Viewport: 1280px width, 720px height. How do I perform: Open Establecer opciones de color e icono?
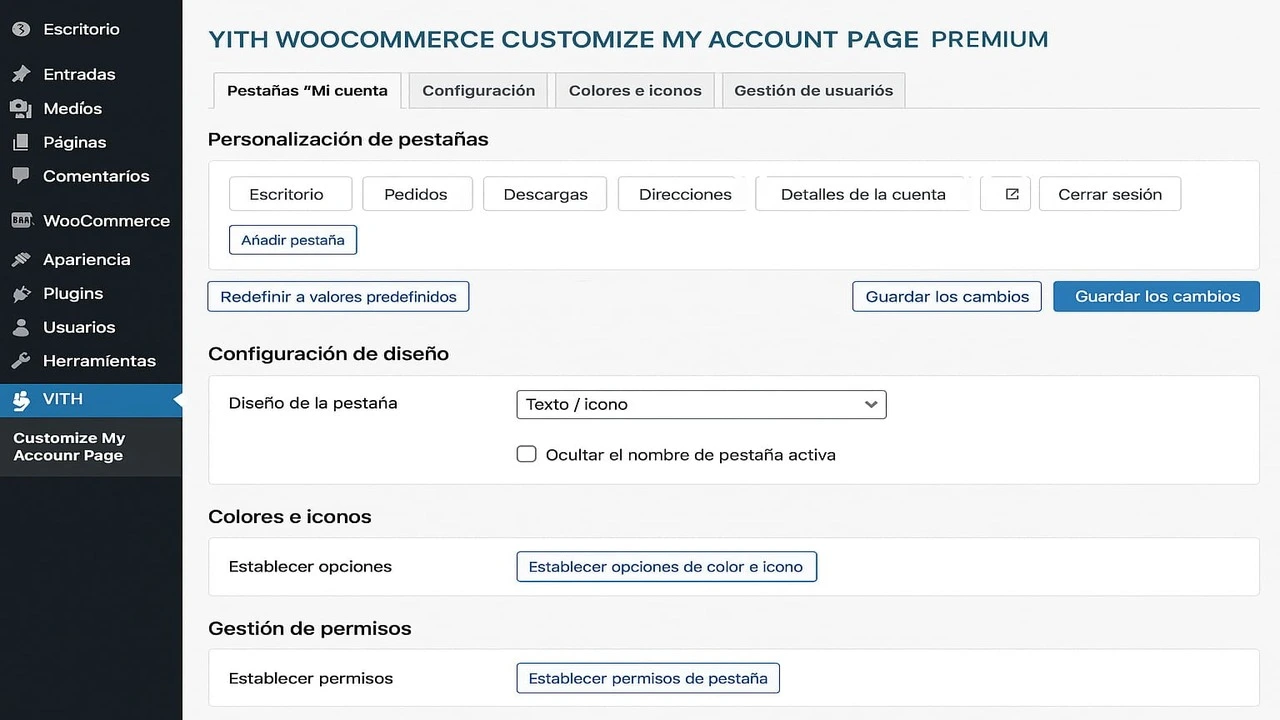click(x=665, y=566)
